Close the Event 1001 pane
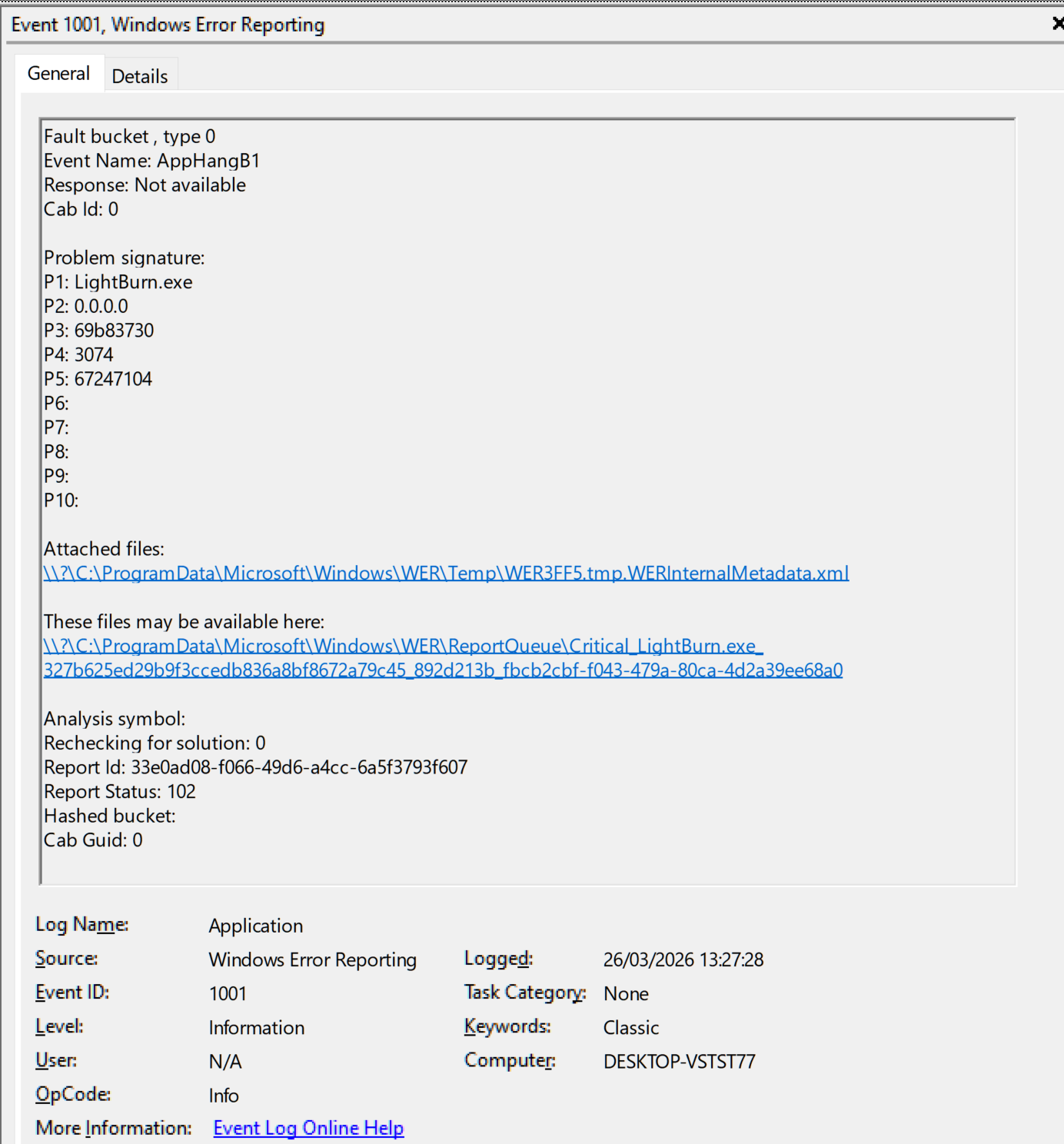This screenshot has height=1144, width=1064. coord(1058,24)
